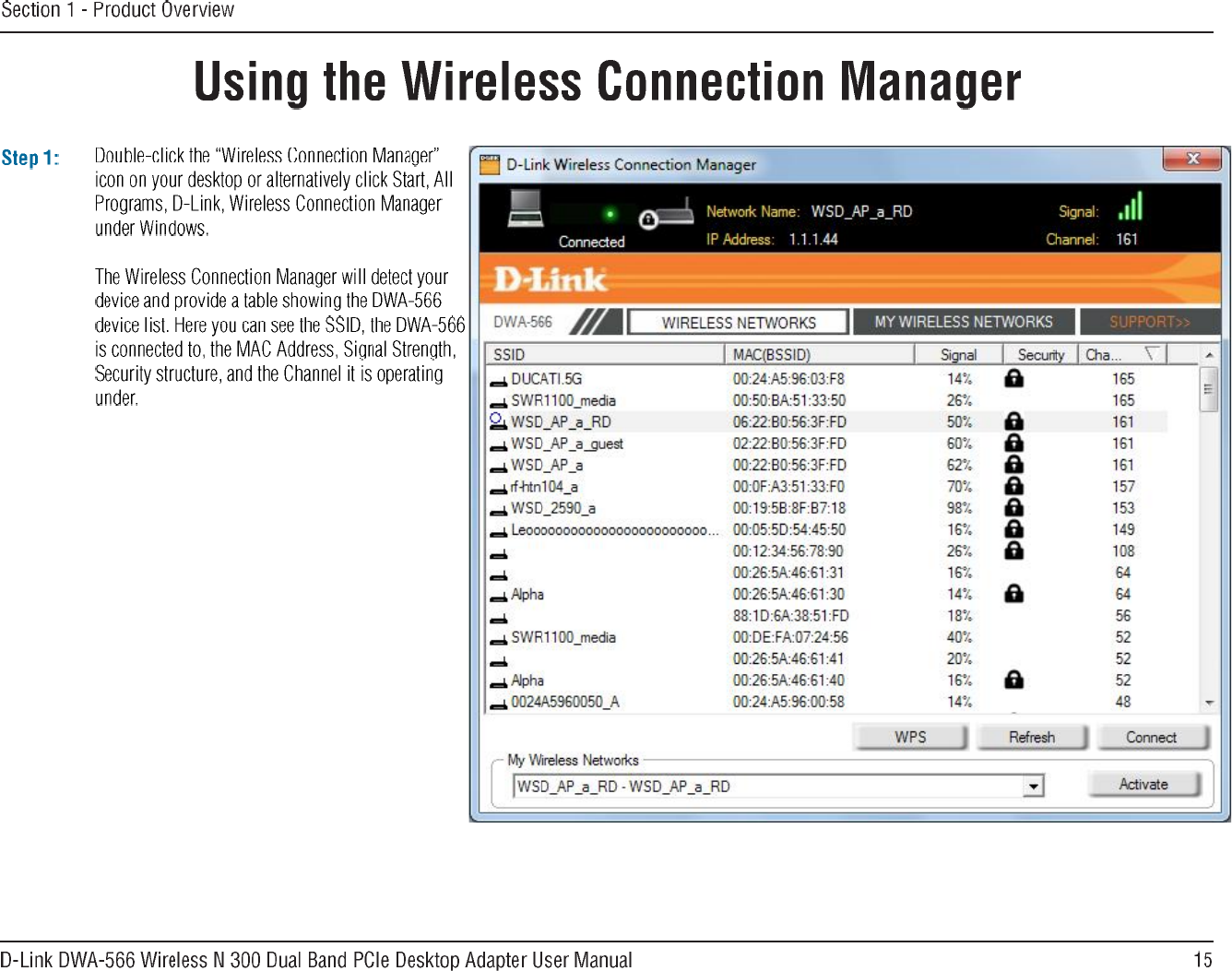
Task: Sort list by SSID column header
Action: point(605,355)
